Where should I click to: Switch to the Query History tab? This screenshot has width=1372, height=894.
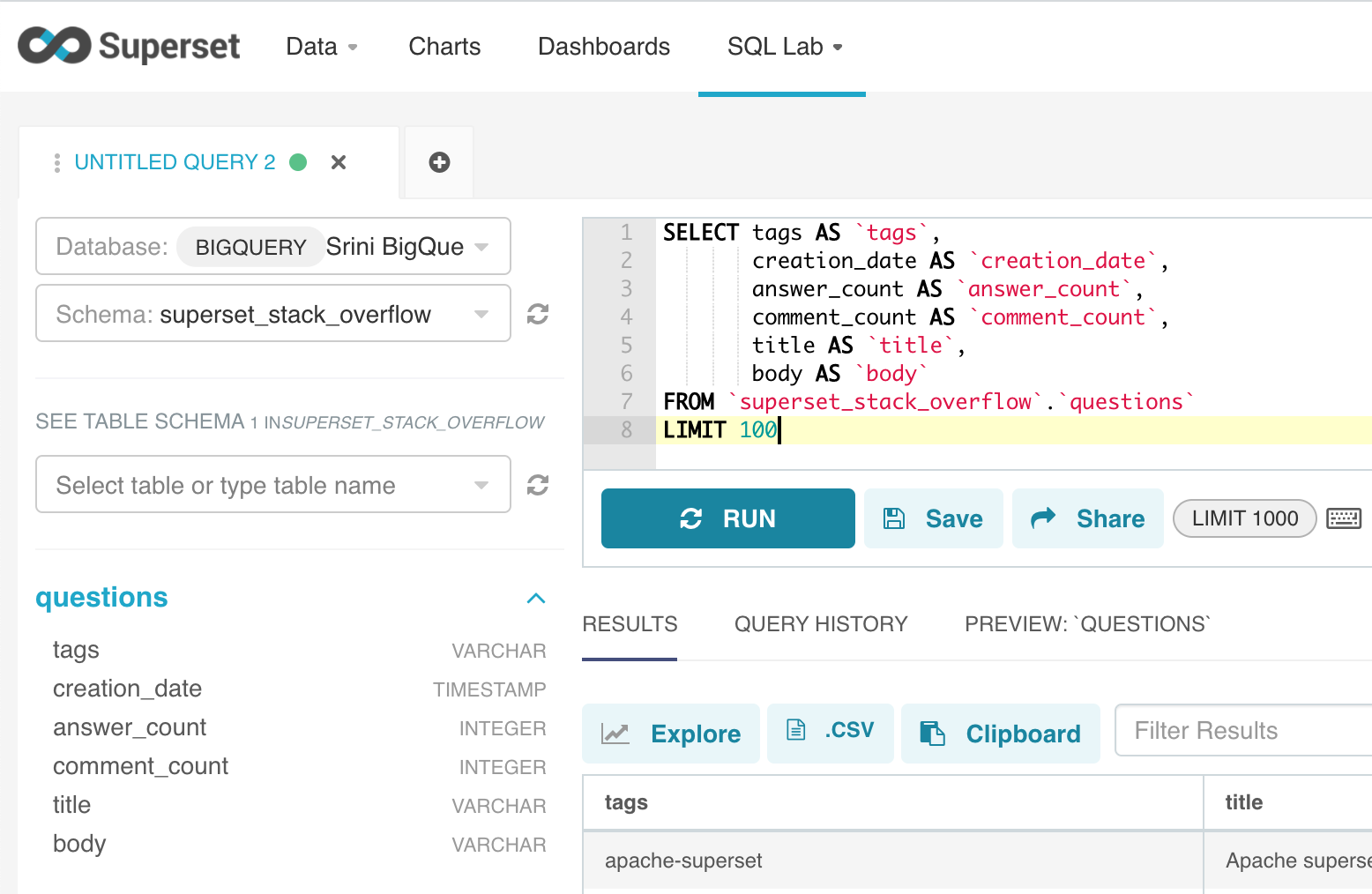pos(820,624)
